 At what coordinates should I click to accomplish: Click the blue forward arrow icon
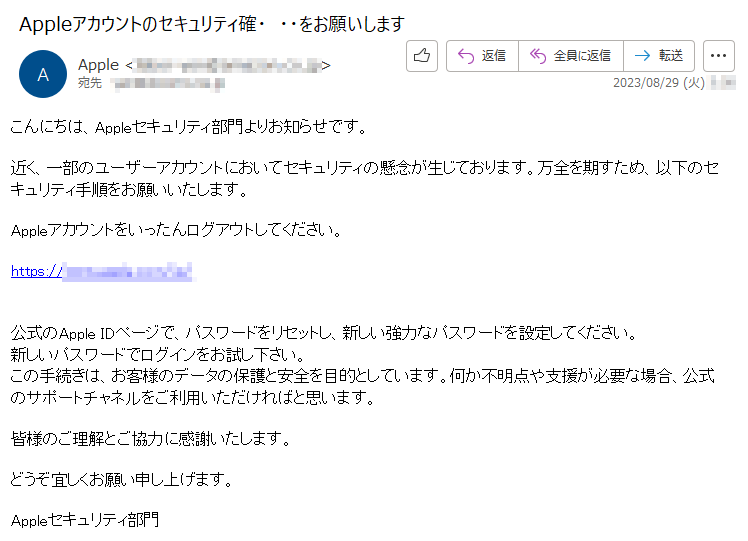642,56
